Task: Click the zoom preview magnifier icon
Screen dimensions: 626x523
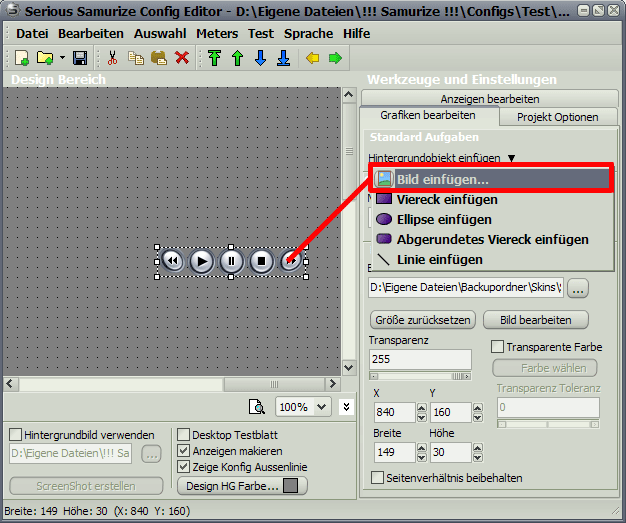Action: pyautogui.click(x=256, y=407)
